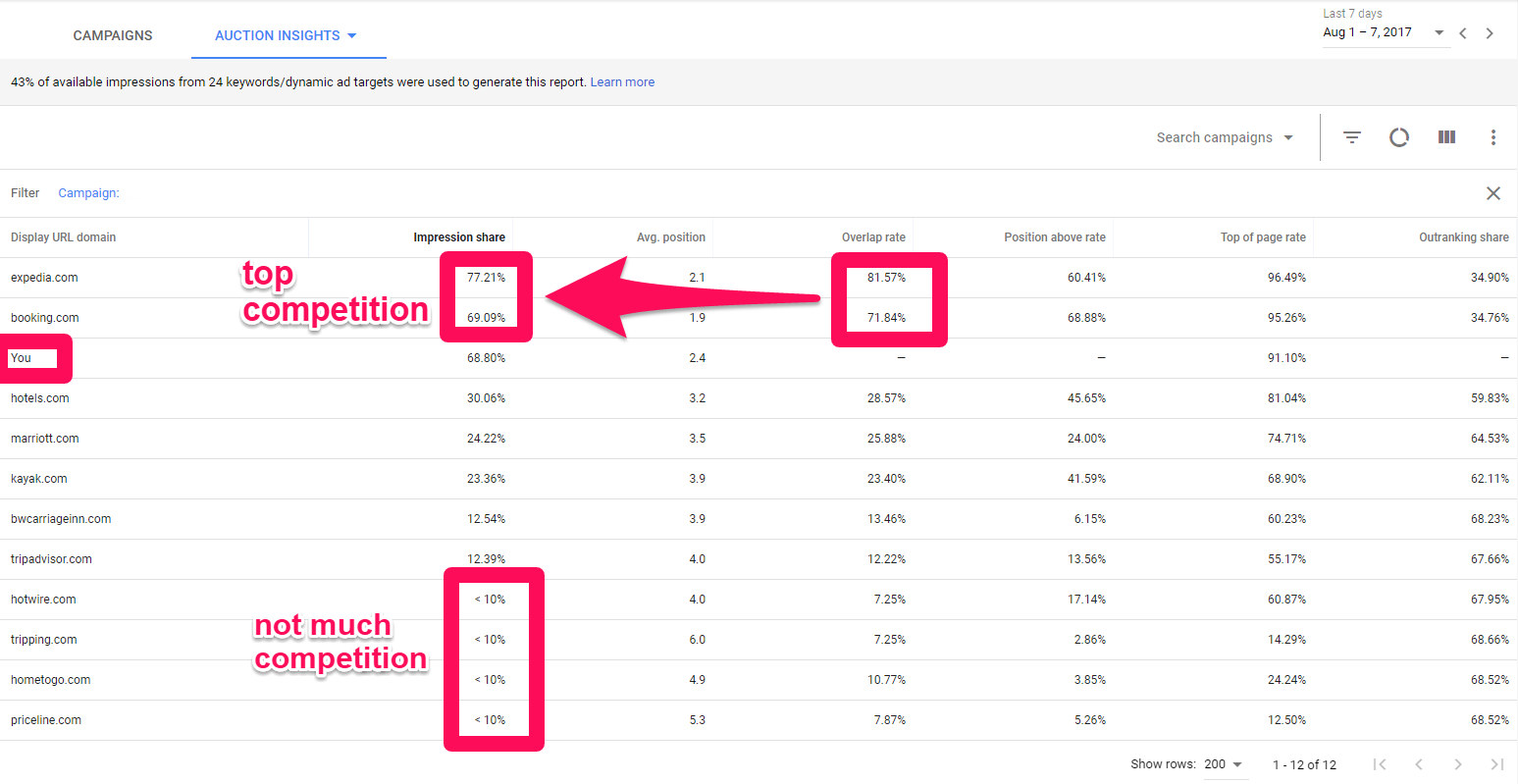Select bwcarriageinn.com in the domain list
This screenshot has width=1518, height=784.
point(61,519)
